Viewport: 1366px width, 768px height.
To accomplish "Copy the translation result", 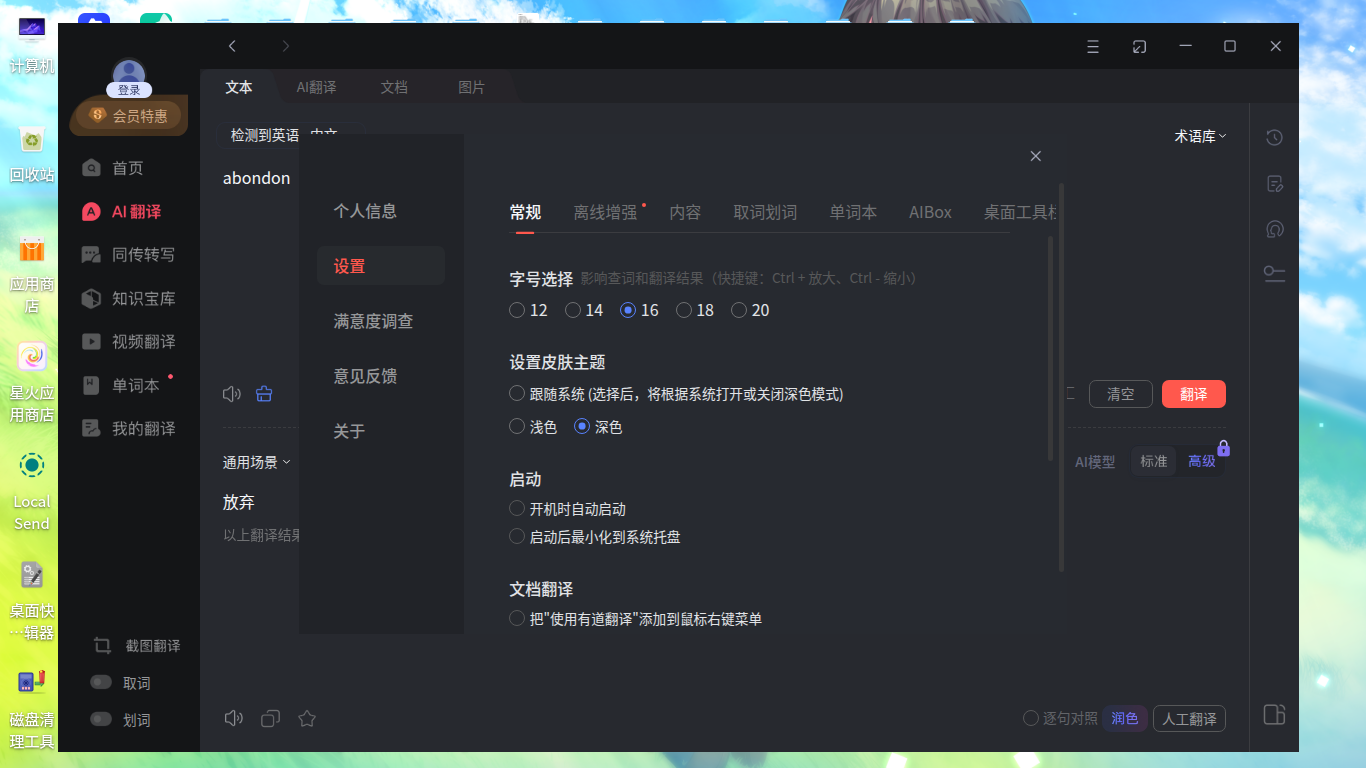I will 270,718.
